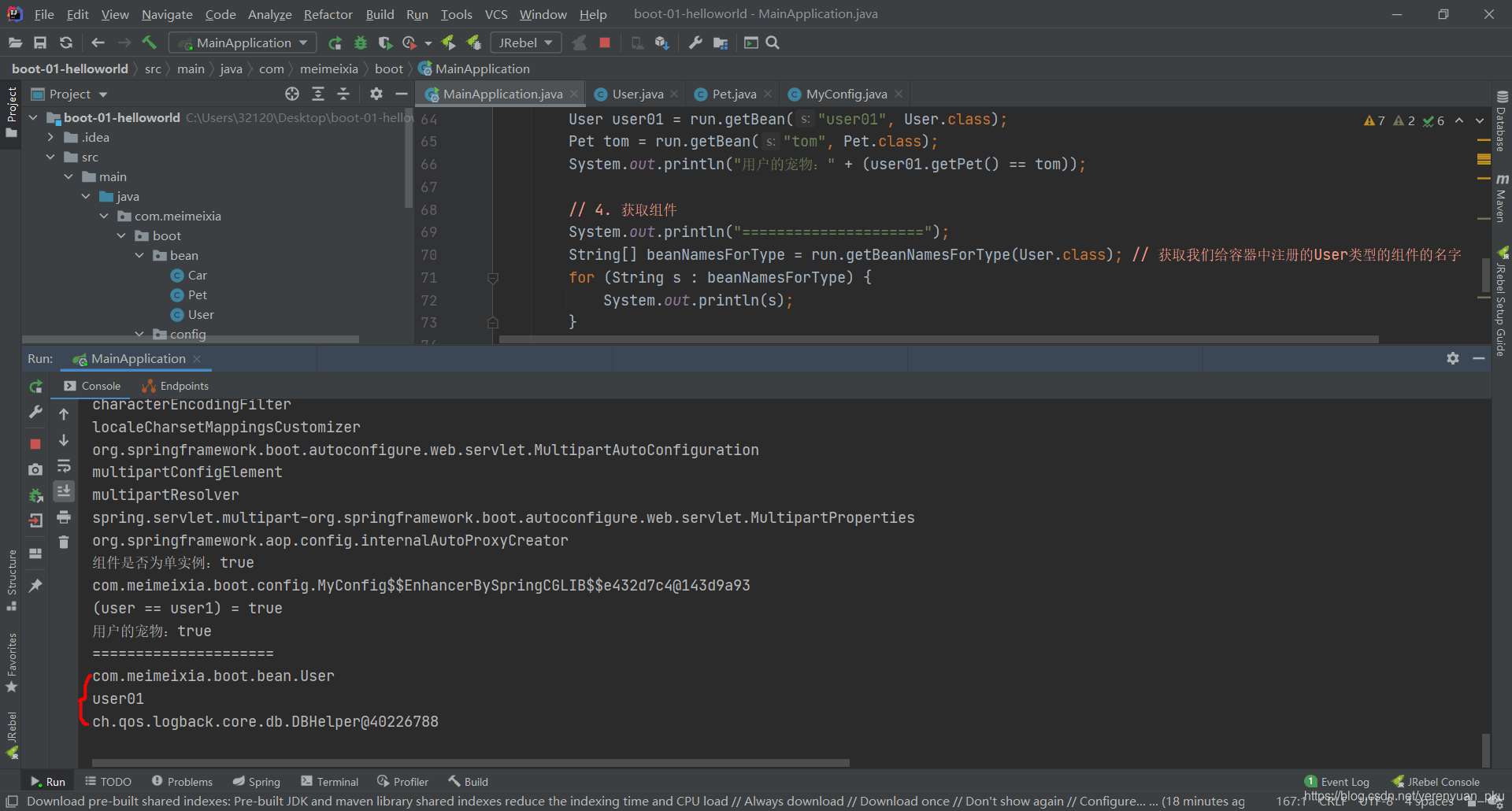Click the camera thread dump icon
The height and width of the screenshot is (811, 1512).
[35, 469]
